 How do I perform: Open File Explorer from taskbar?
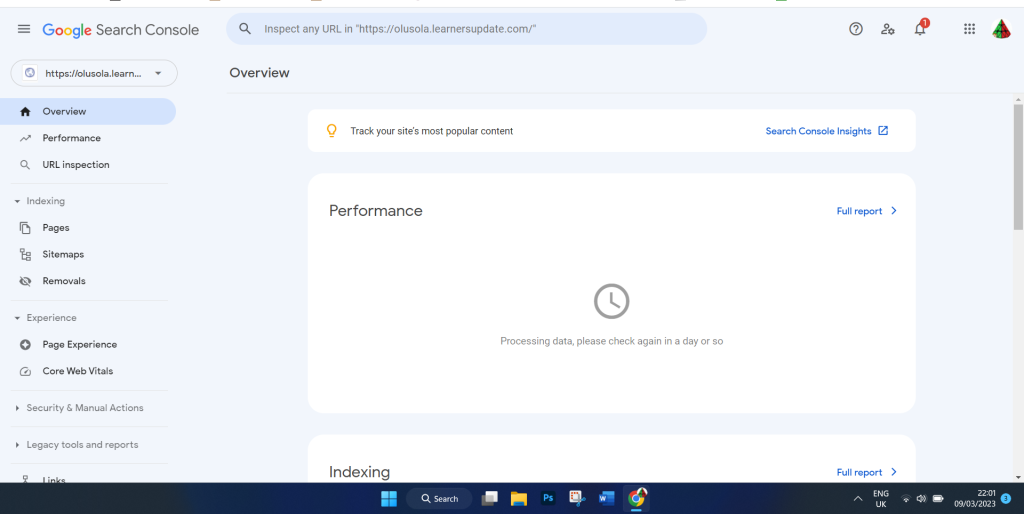(519, 499)
